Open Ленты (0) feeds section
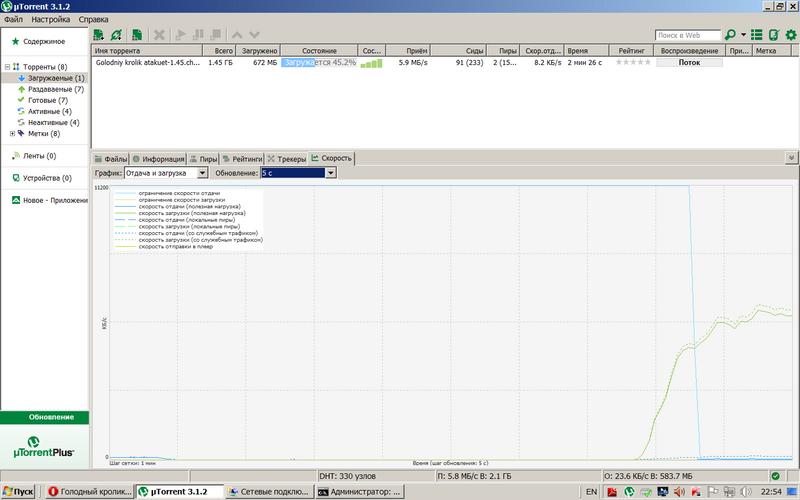Image resolution: width=800 pixels, height=500 pixels. (x=39, y=156)
